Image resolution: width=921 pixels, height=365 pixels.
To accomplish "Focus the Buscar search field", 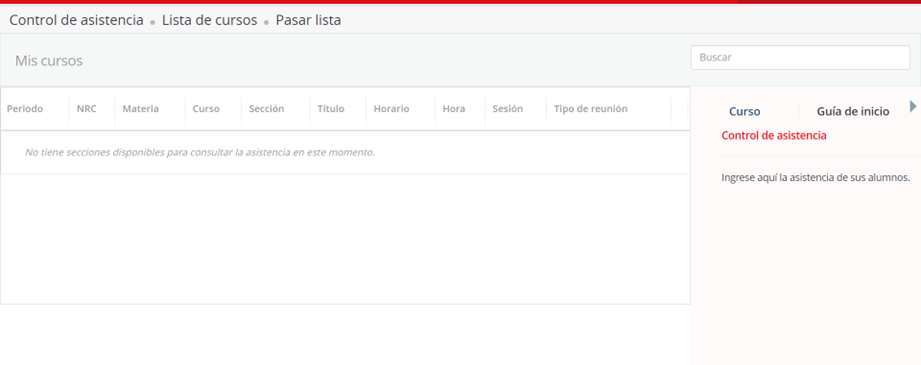I will (x=800, y=58).
